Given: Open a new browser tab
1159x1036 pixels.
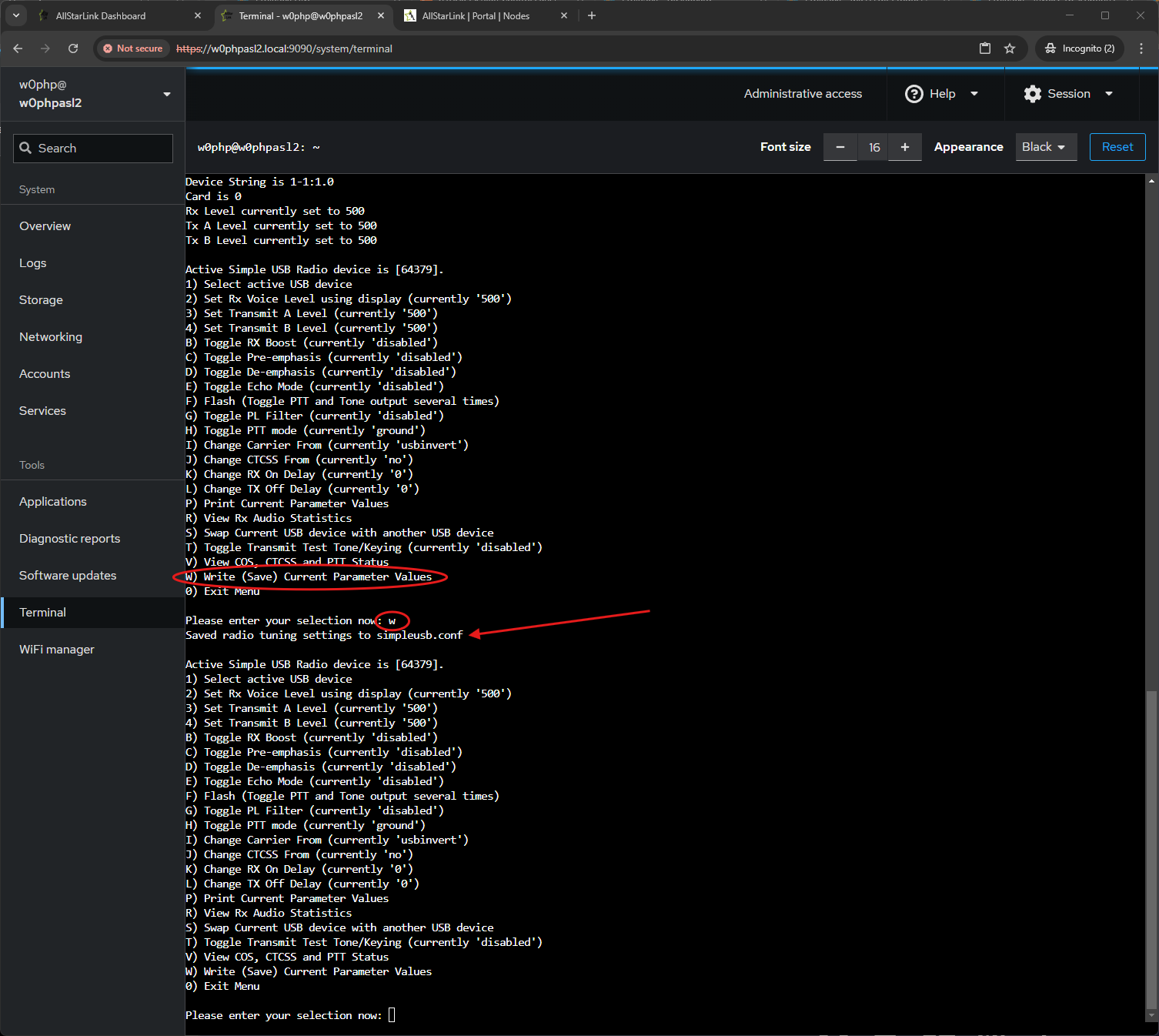Looking at the screenshot, I should 592,15.
